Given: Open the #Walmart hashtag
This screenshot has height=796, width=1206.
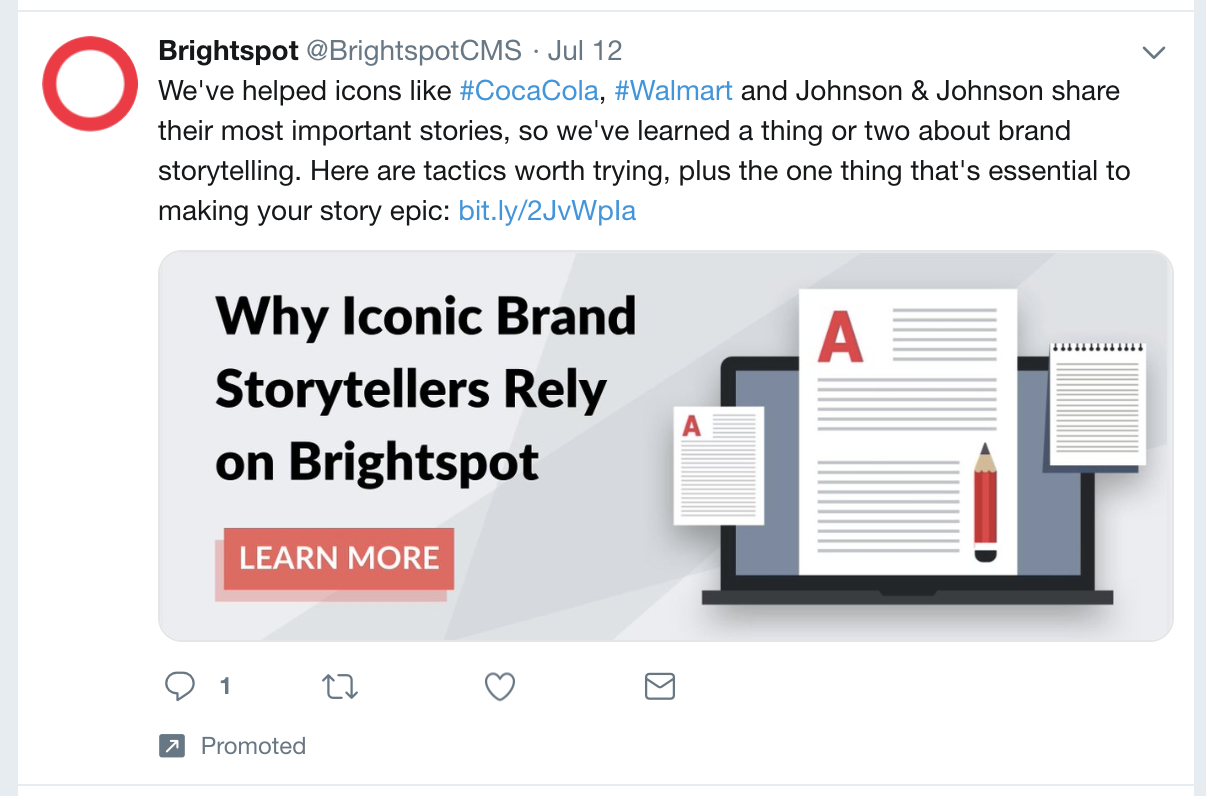Looking at the screenshot, I should pos(673,91).
